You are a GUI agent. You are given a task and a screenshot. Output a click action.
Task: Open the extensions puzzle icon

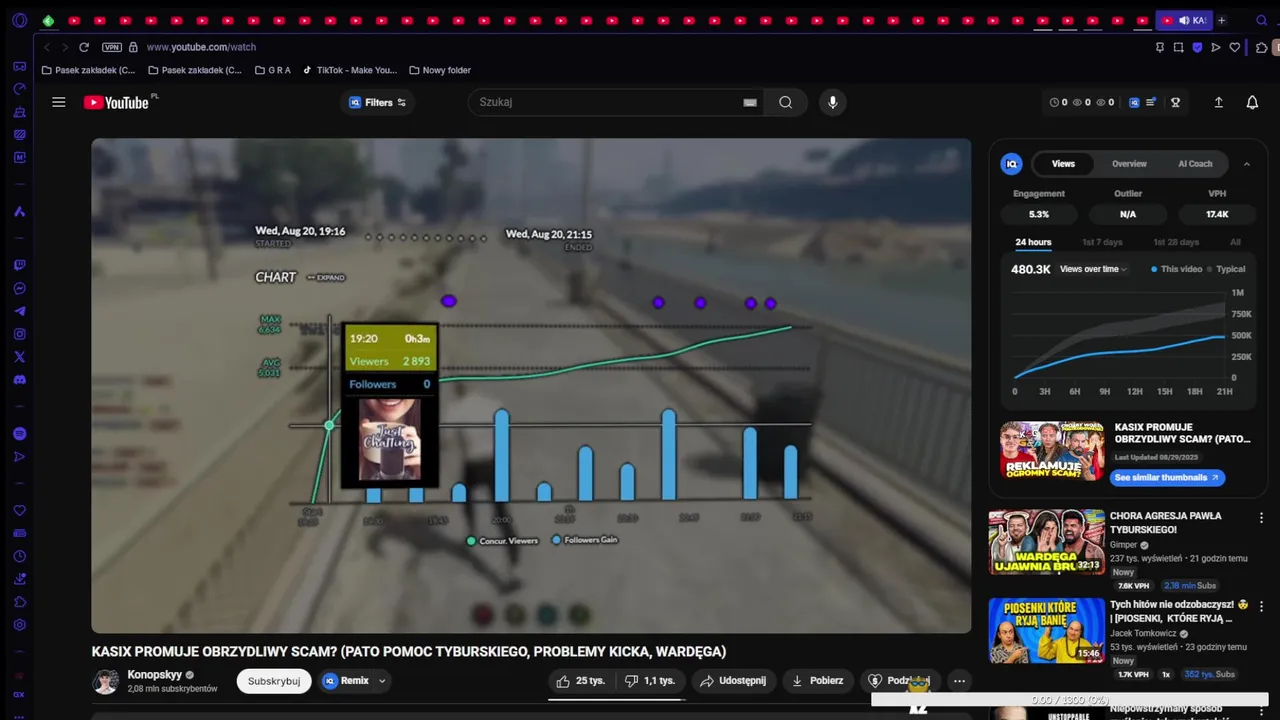coord(1262,47)
